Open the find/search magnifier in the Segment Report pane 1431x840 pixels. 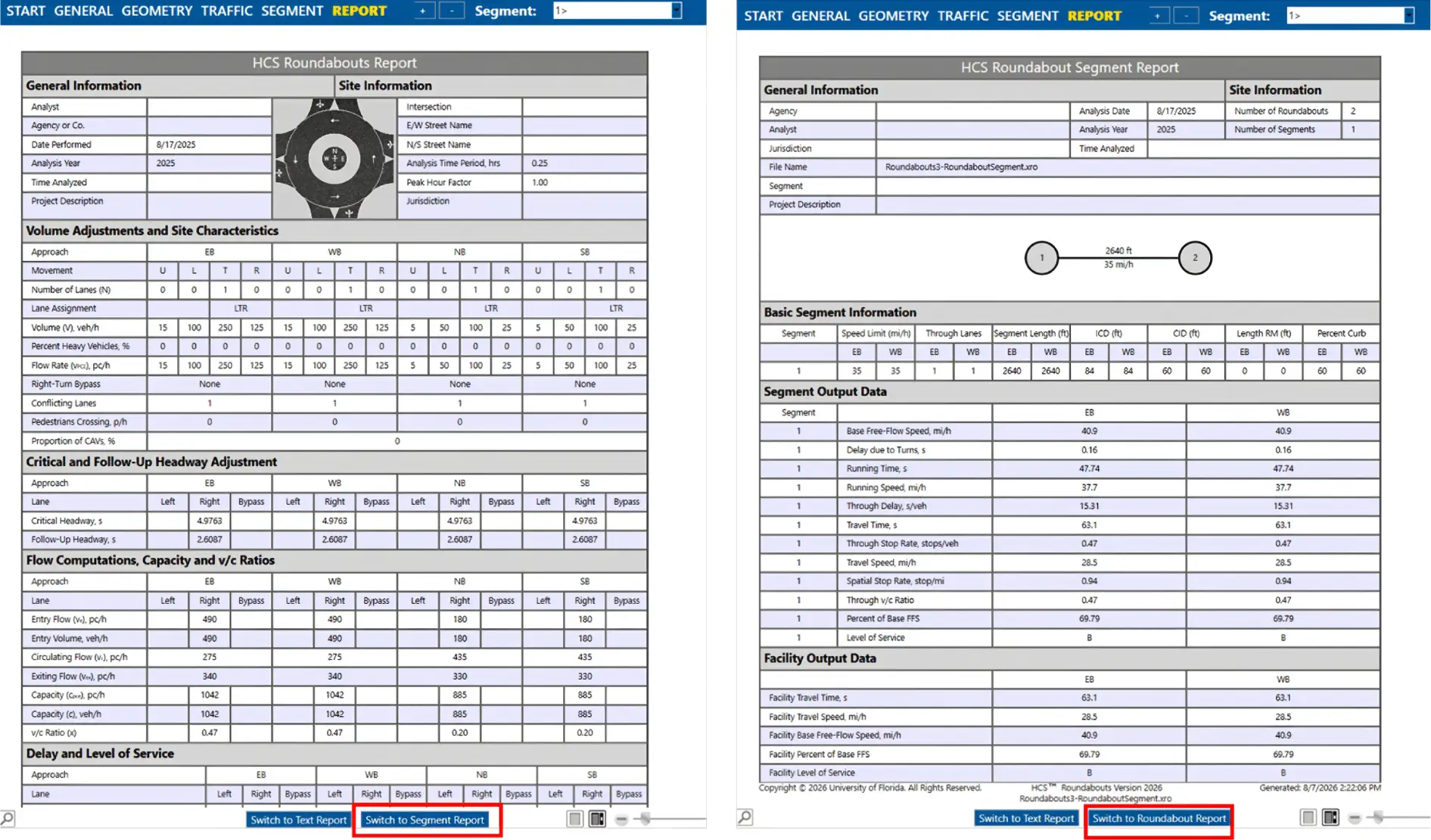click(x=745, y=817)
